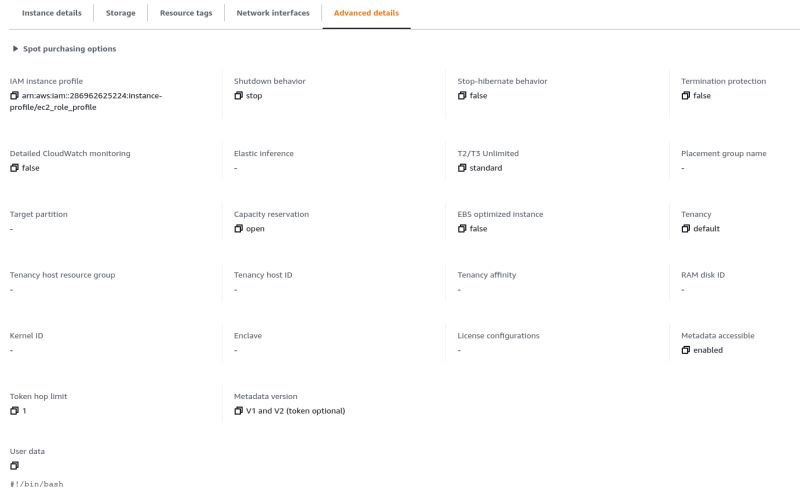Copy the Stop-hibernate behavior value
The height and width of the screenshot is (502, 800).
tap(462, 95)
